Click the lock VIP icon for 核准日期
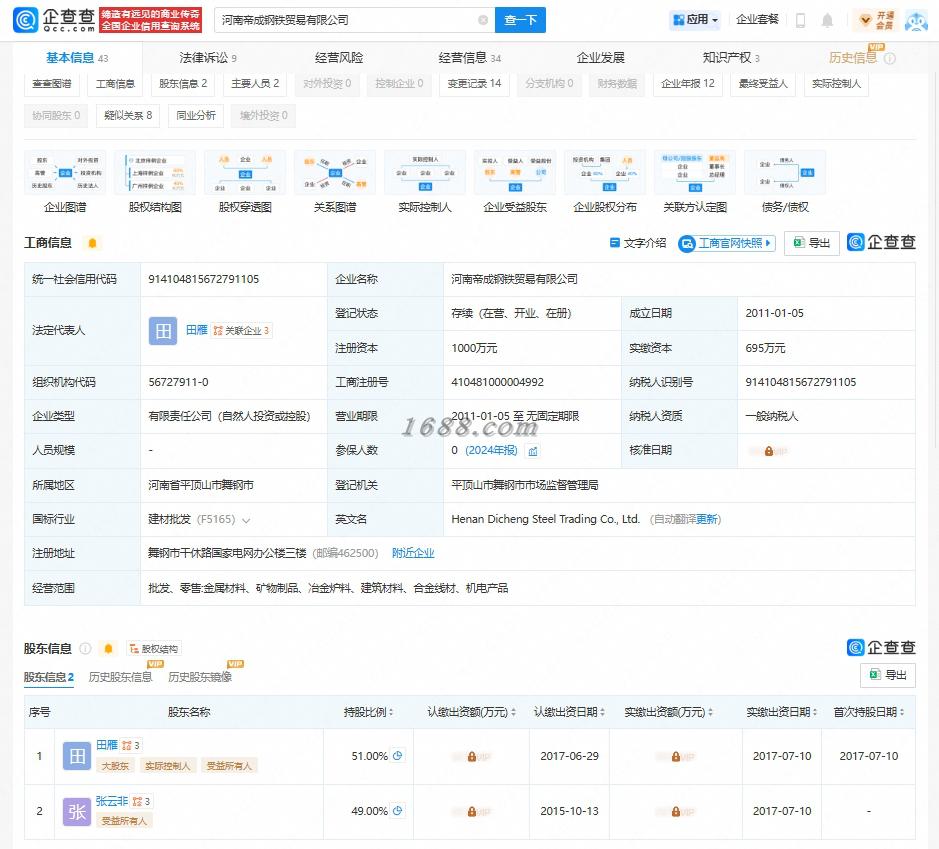This screenshot has height=849, width=939. pos(768,451)
